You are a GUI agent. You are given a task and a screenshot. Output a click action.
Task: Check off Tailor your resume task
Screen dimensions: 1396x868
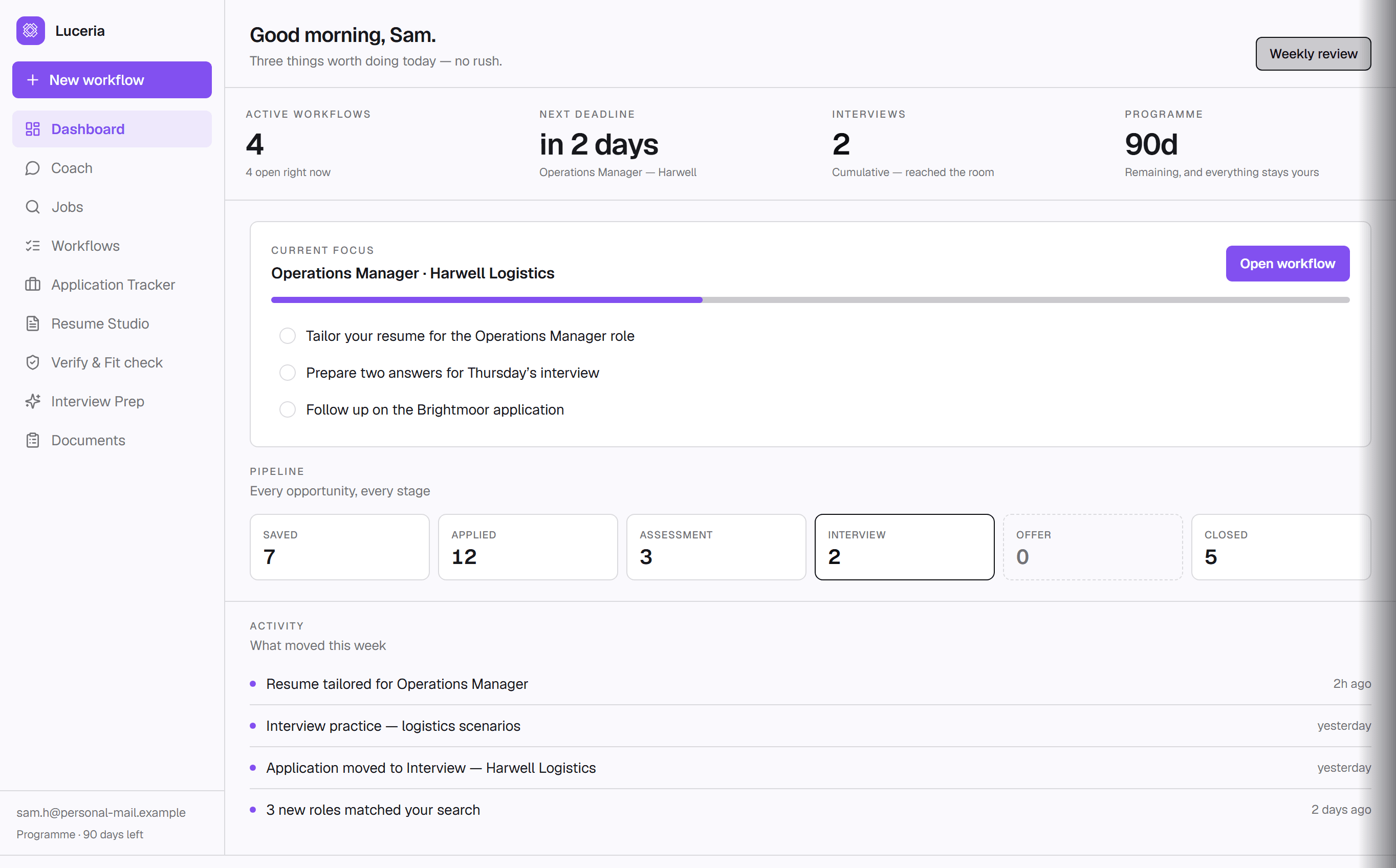288,336
